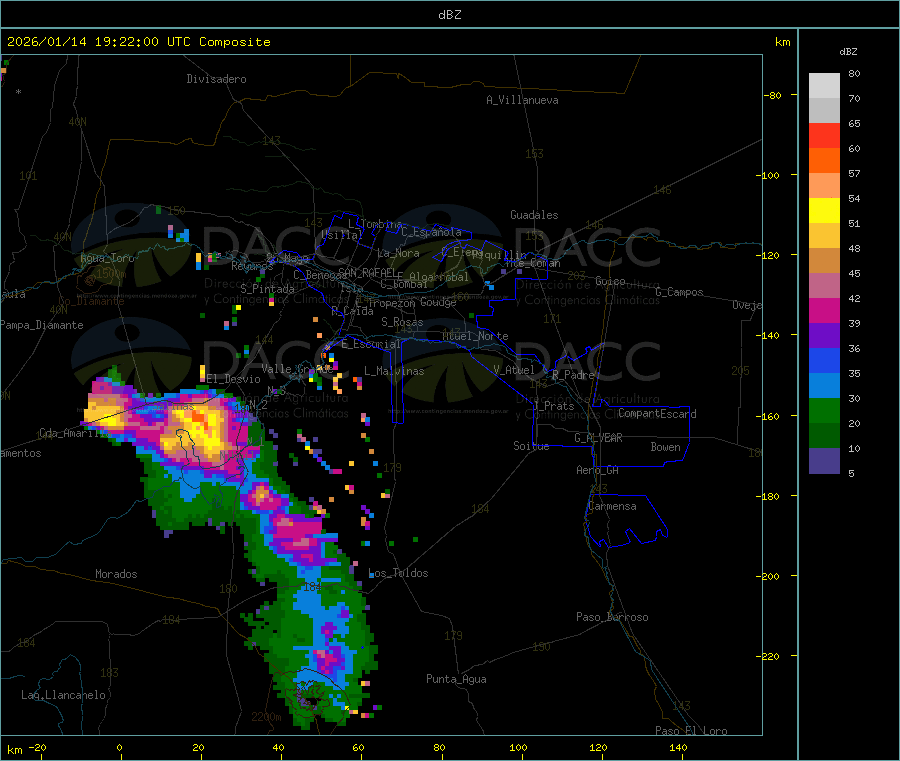900x761 pixels.
Task: Click the legend value 80
Action: click(x=854, y=73)
